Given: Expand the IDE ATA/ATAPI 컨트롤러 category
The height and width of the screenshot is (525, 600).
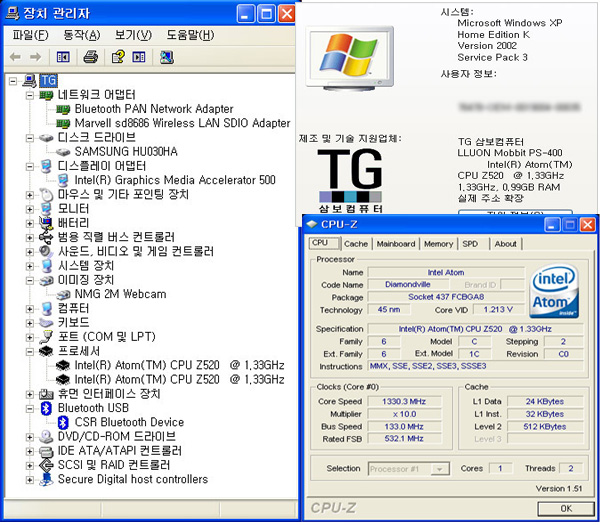Looking at the screenshot, I should (x=29, y=452).
